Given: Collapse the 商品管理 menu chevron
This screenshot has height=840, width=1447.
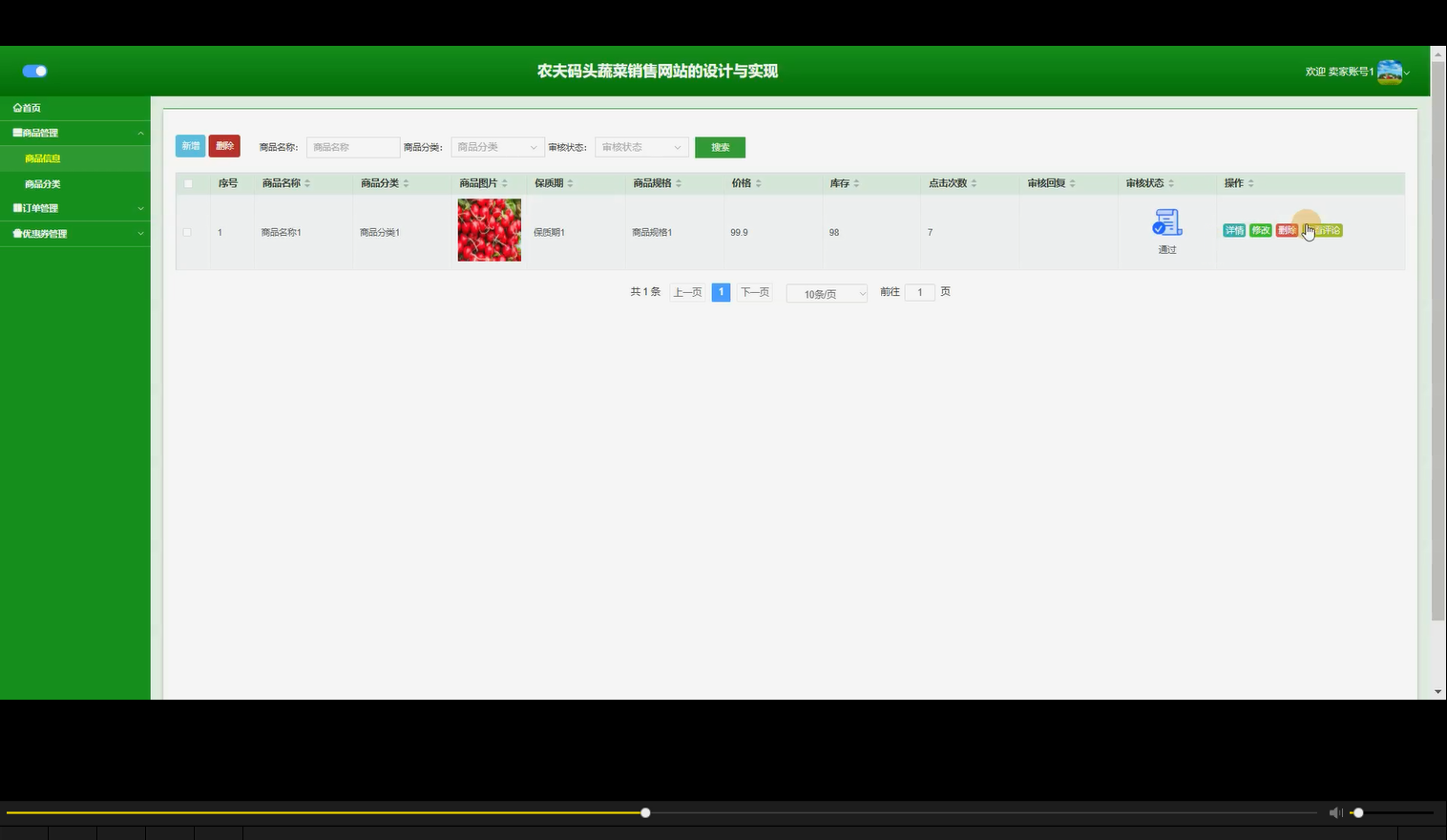Looking at the screenshot, I should point(140,133).
